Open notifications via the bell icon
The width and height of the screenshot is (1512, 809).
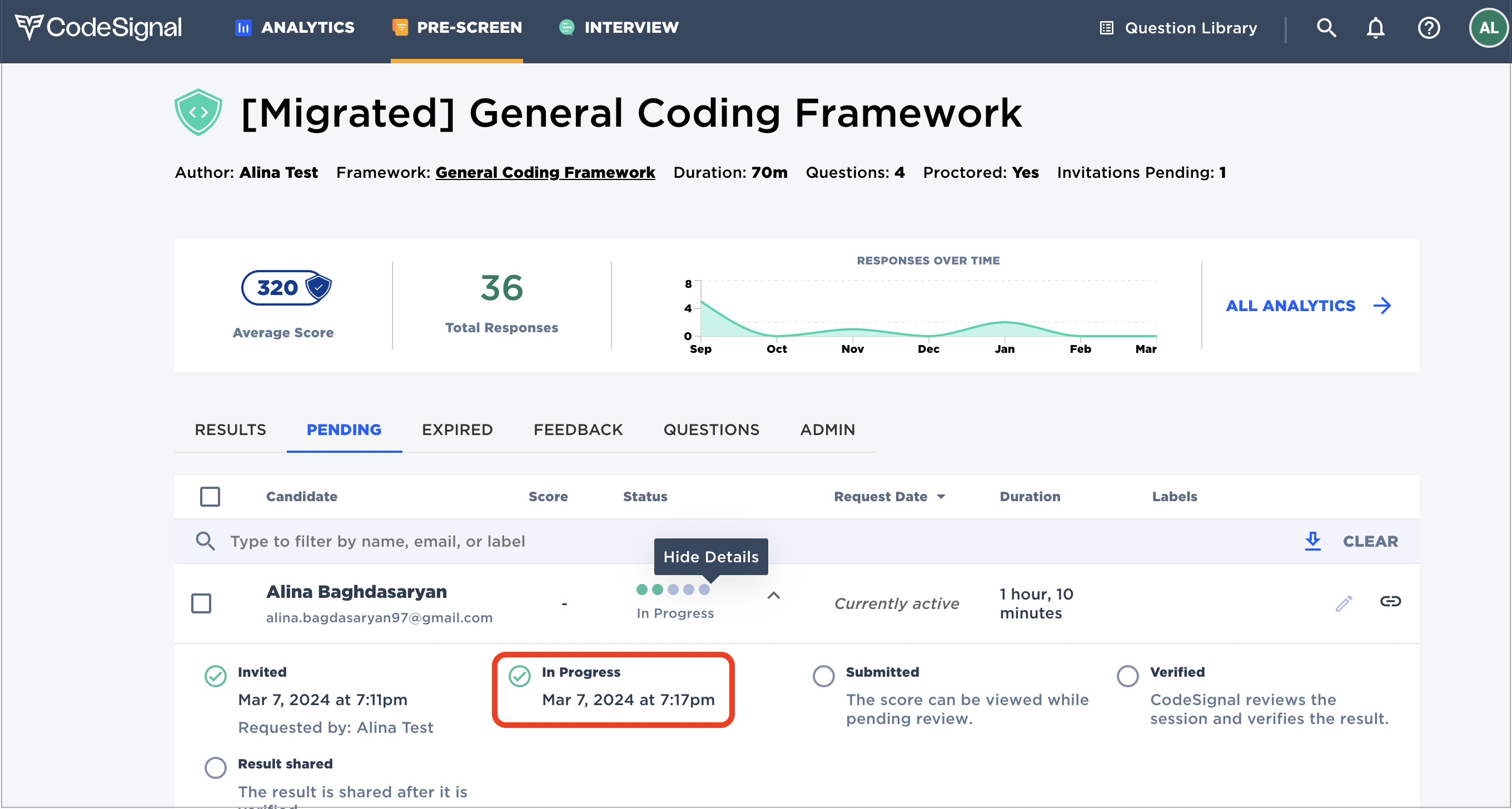point(1376,28)
